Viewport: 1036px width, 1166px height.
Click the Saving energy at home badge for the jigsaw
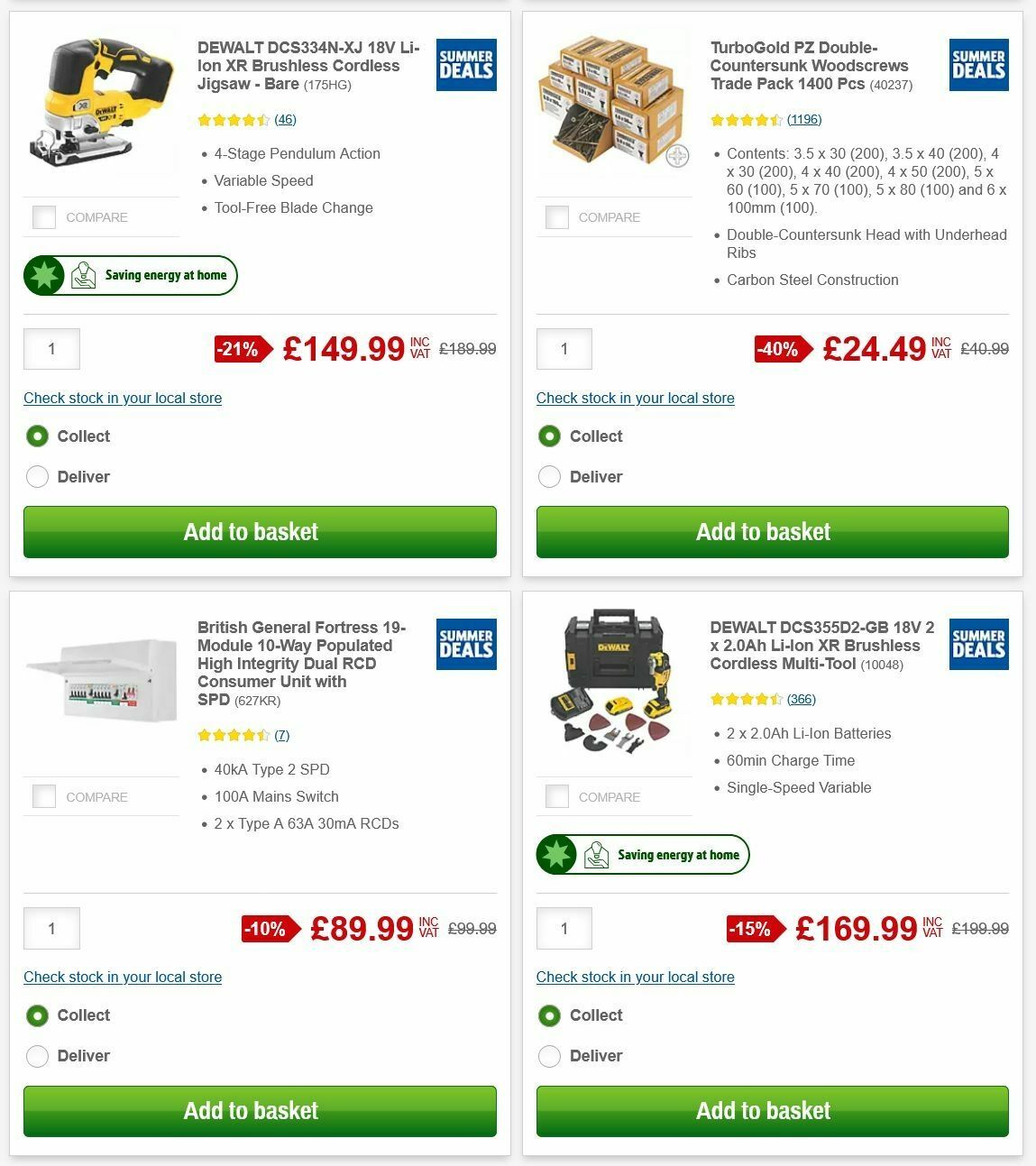130,275
